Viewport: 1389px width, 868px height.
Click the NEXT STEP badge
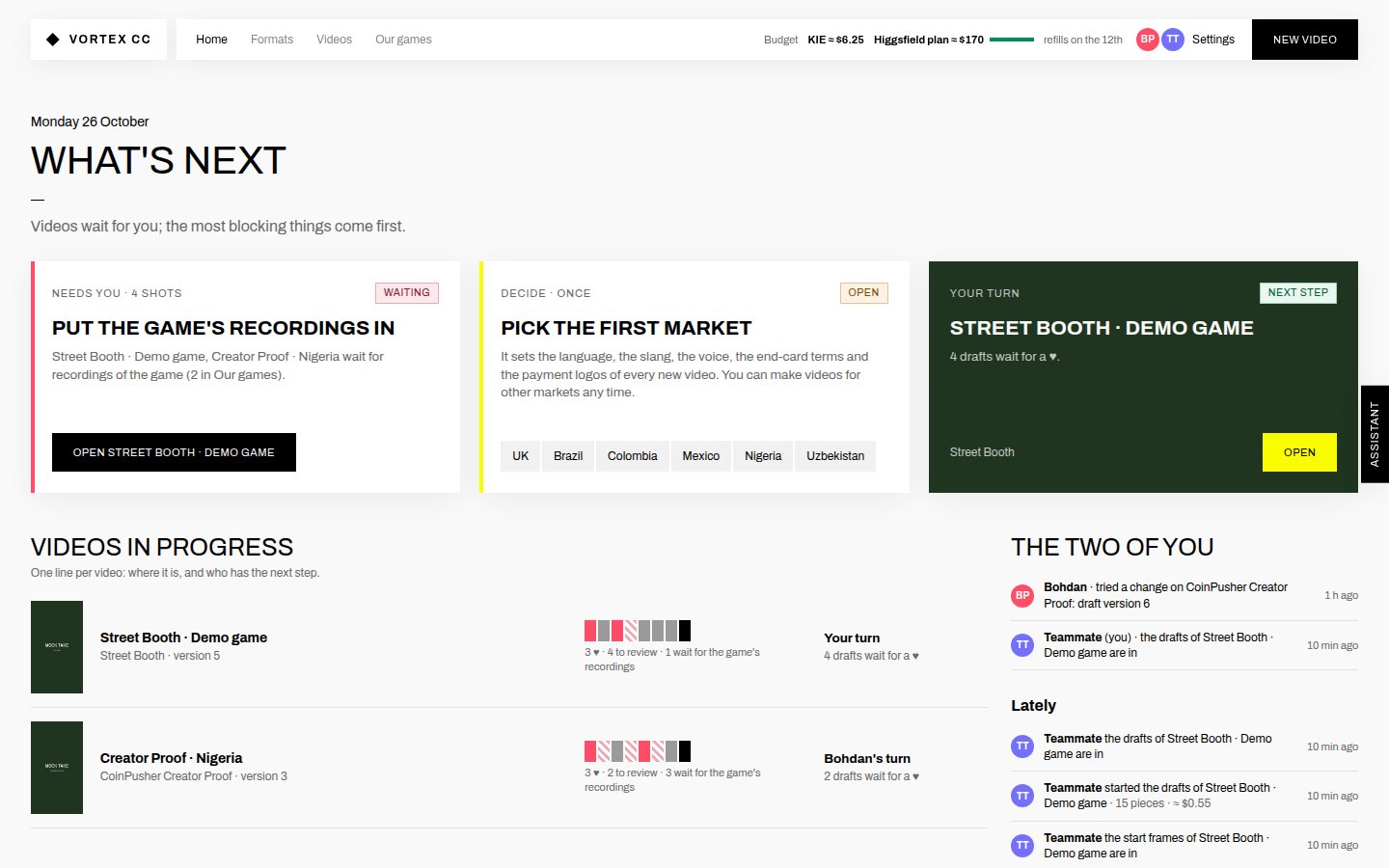coord(1297,293)
